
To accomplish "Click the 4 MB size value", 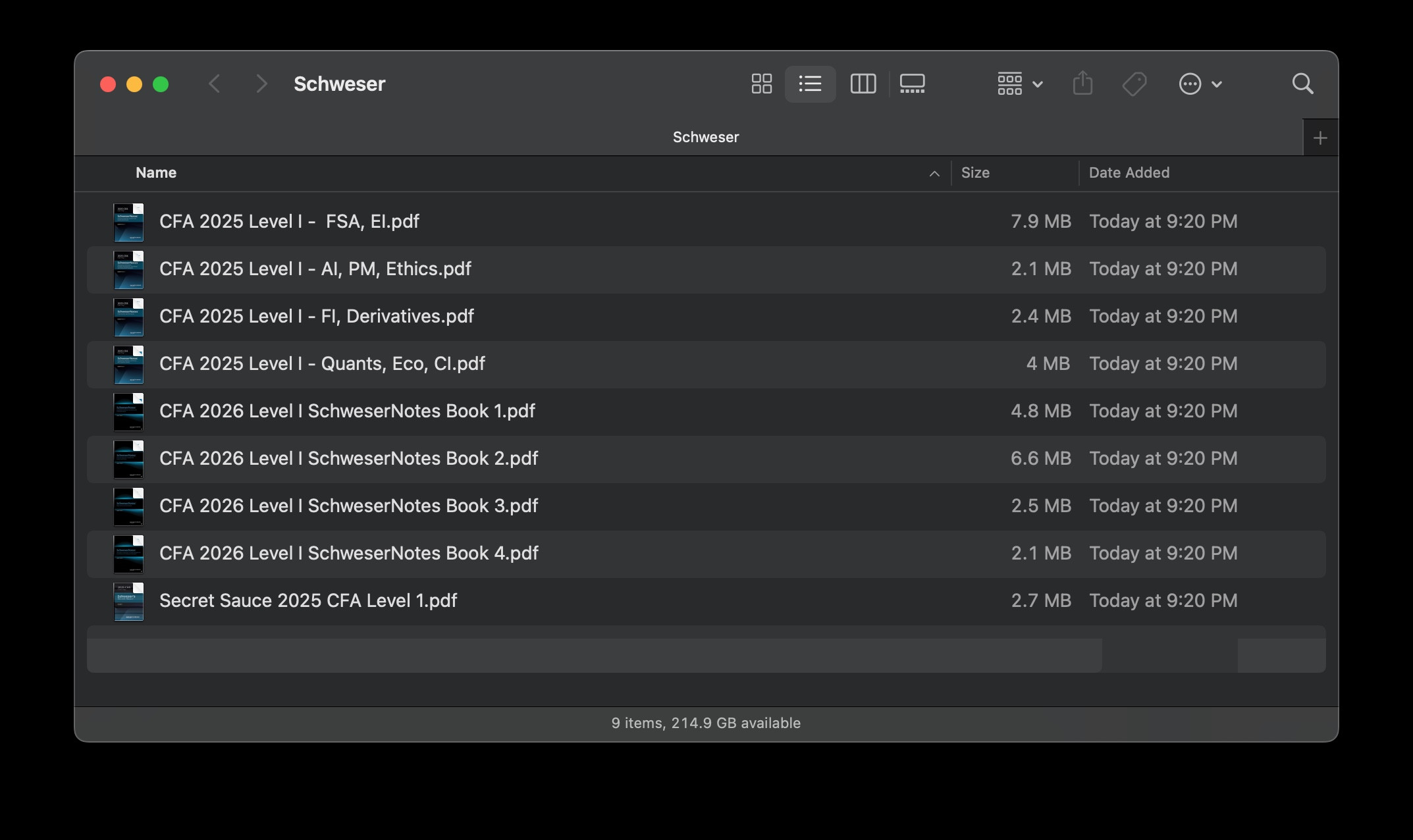I will (x=1048, y=363).
